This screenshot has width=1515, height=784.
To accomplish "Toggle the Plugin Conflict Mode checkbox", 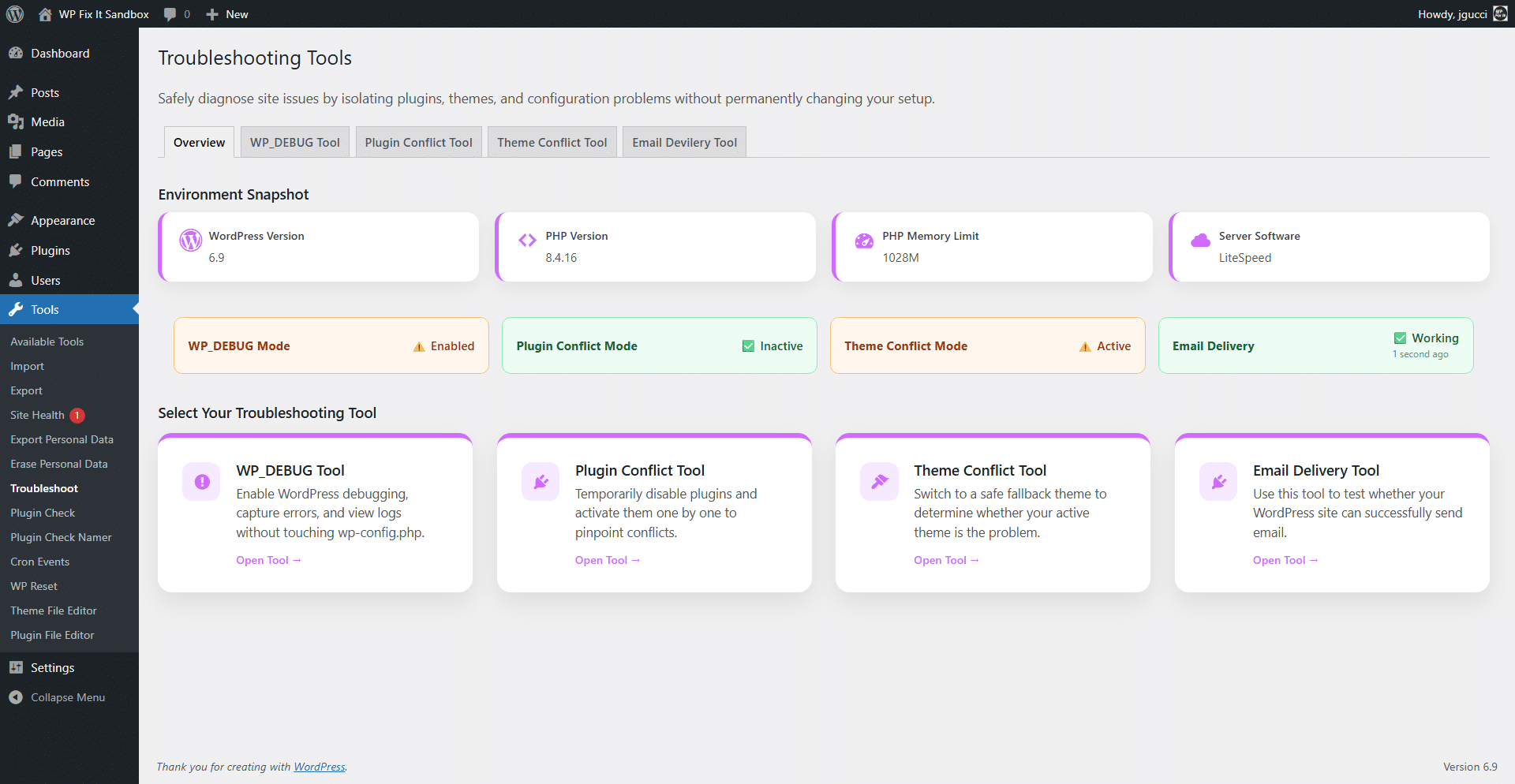I will point(748,345).
